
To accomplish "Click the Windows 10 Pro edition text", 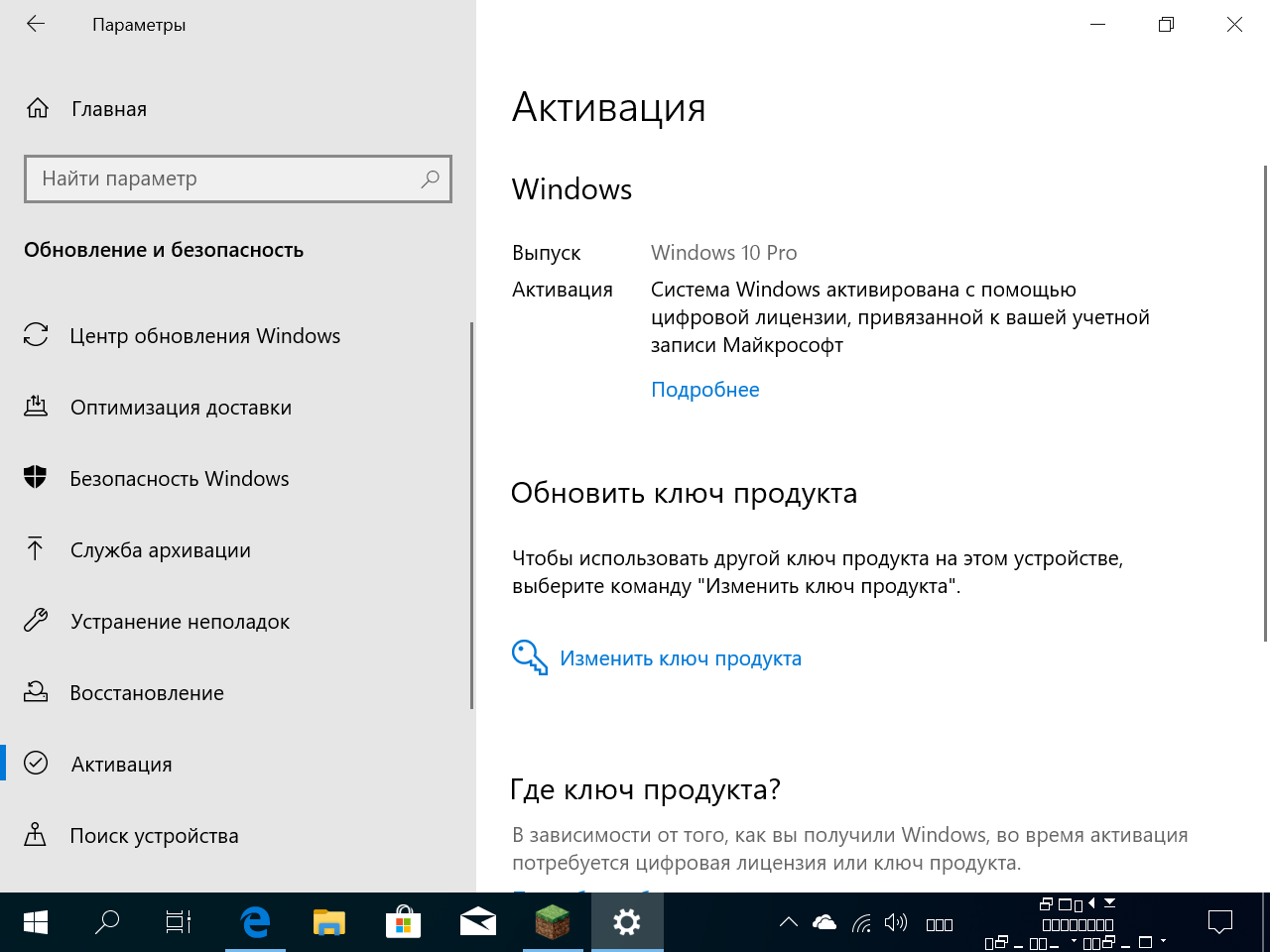I will [x=724, y=253].
